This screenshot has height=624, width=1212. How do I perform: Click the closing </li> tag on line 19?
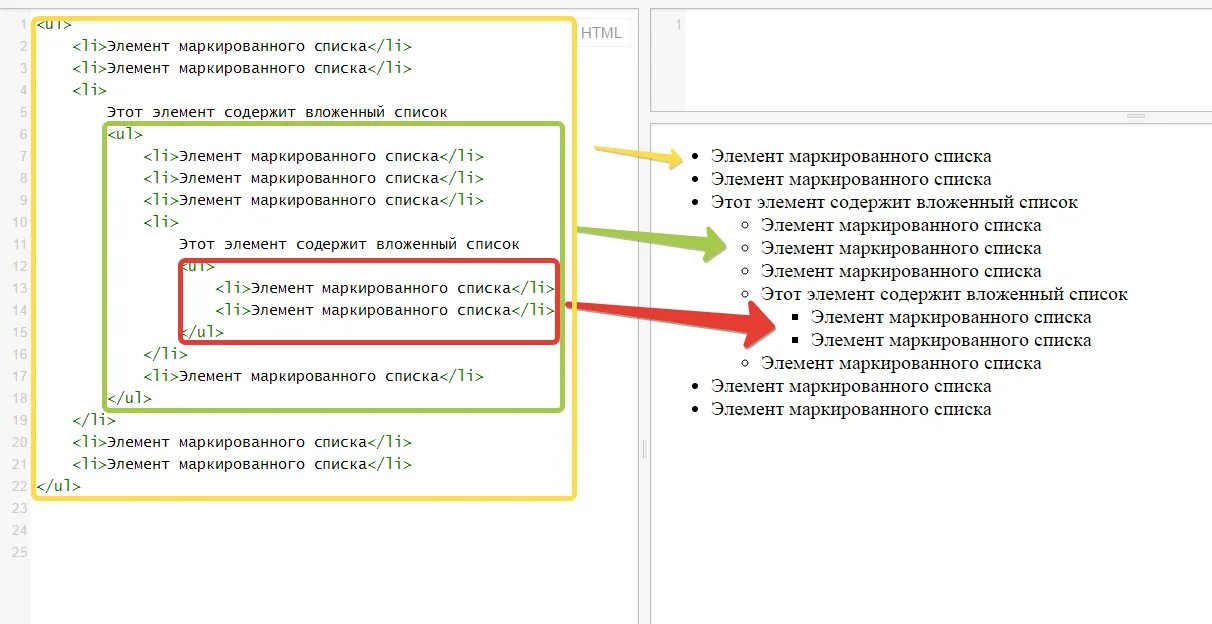94,420
